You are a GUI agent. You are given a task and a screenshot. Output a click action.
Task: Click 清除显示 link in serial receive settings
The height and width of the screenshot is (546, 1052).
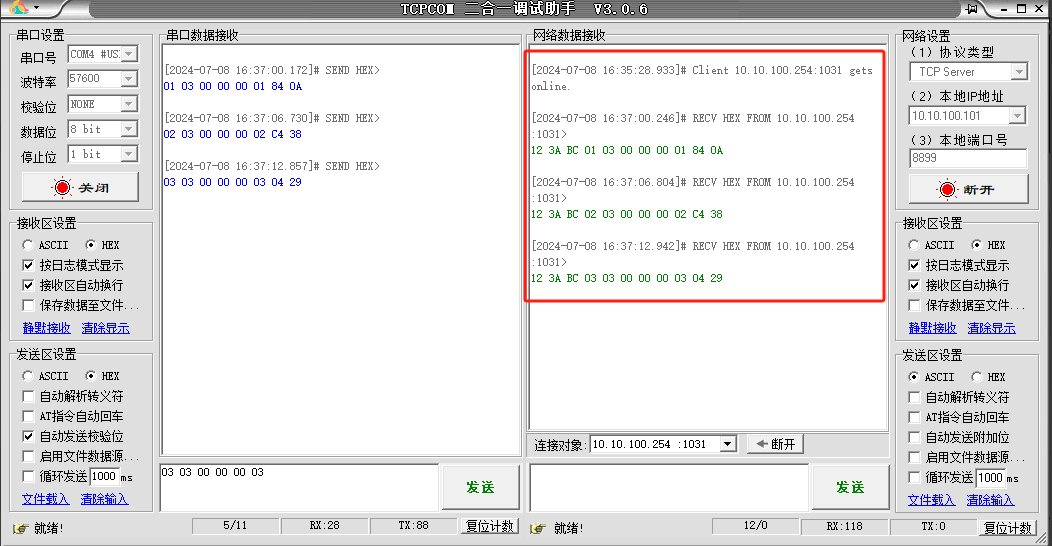(105, 328)
